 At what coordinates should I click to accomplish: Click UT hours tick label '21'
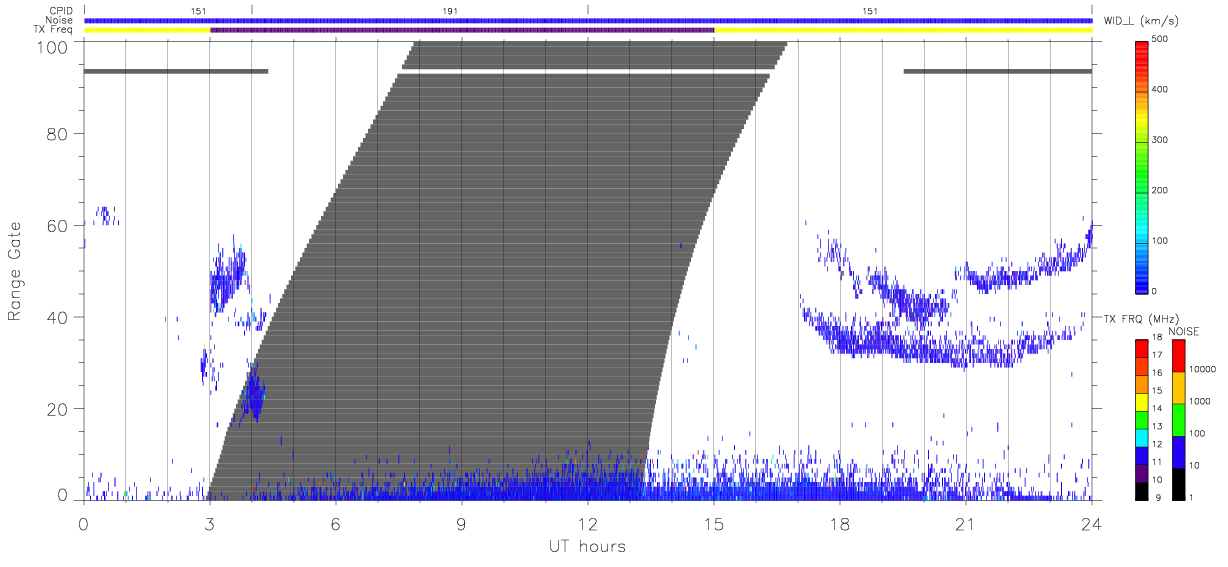[966, 523]
